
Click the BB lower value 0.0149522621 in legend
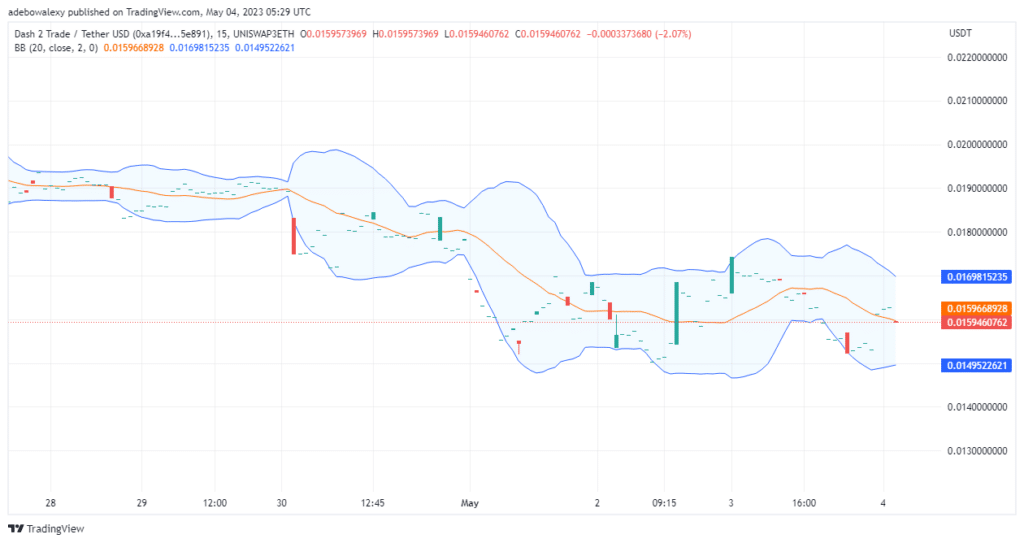pos(264,48)
